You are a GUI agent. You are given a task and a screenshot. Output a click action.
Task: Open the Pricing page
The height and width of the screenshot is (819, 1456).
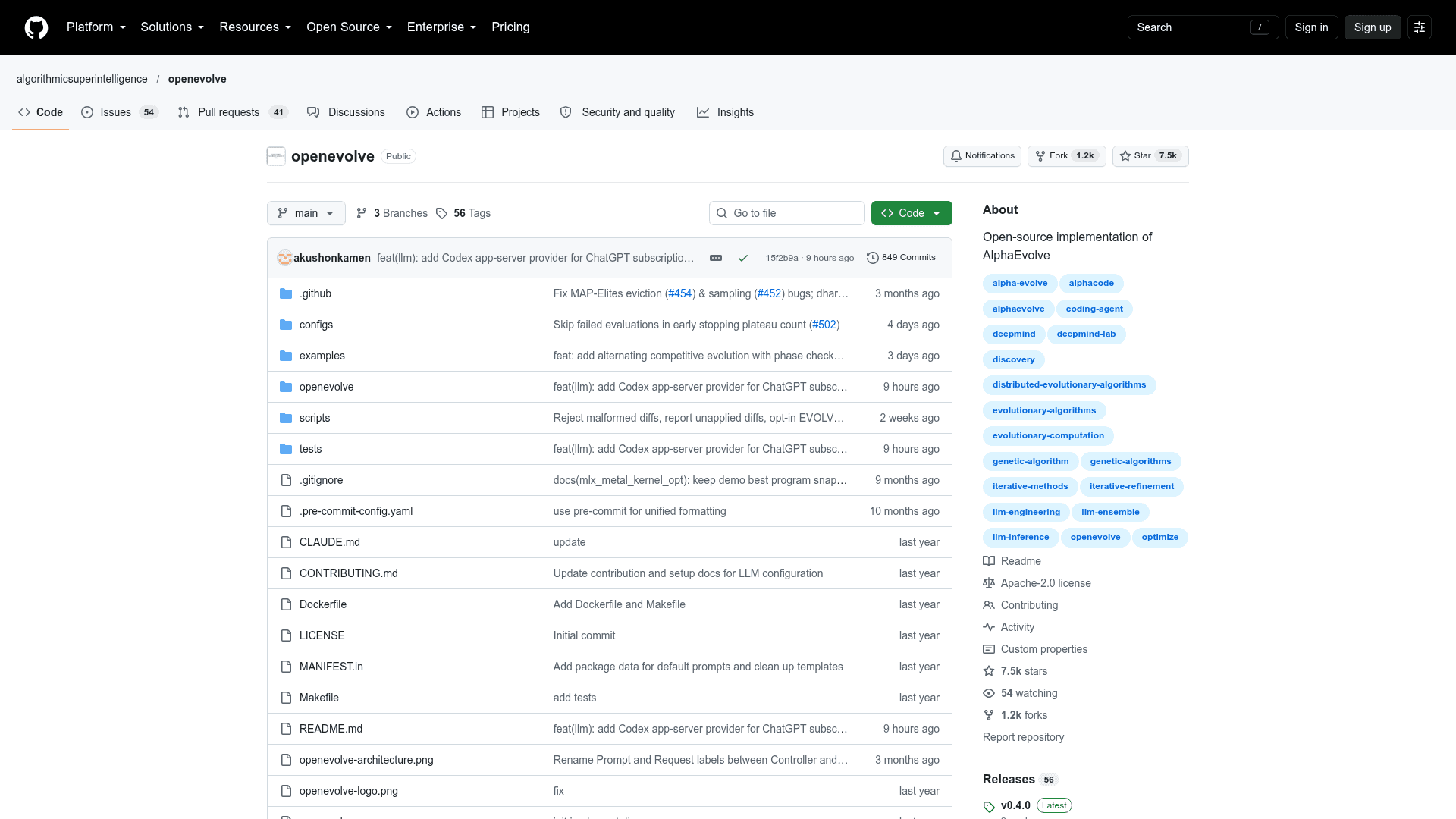coord(510,27)
